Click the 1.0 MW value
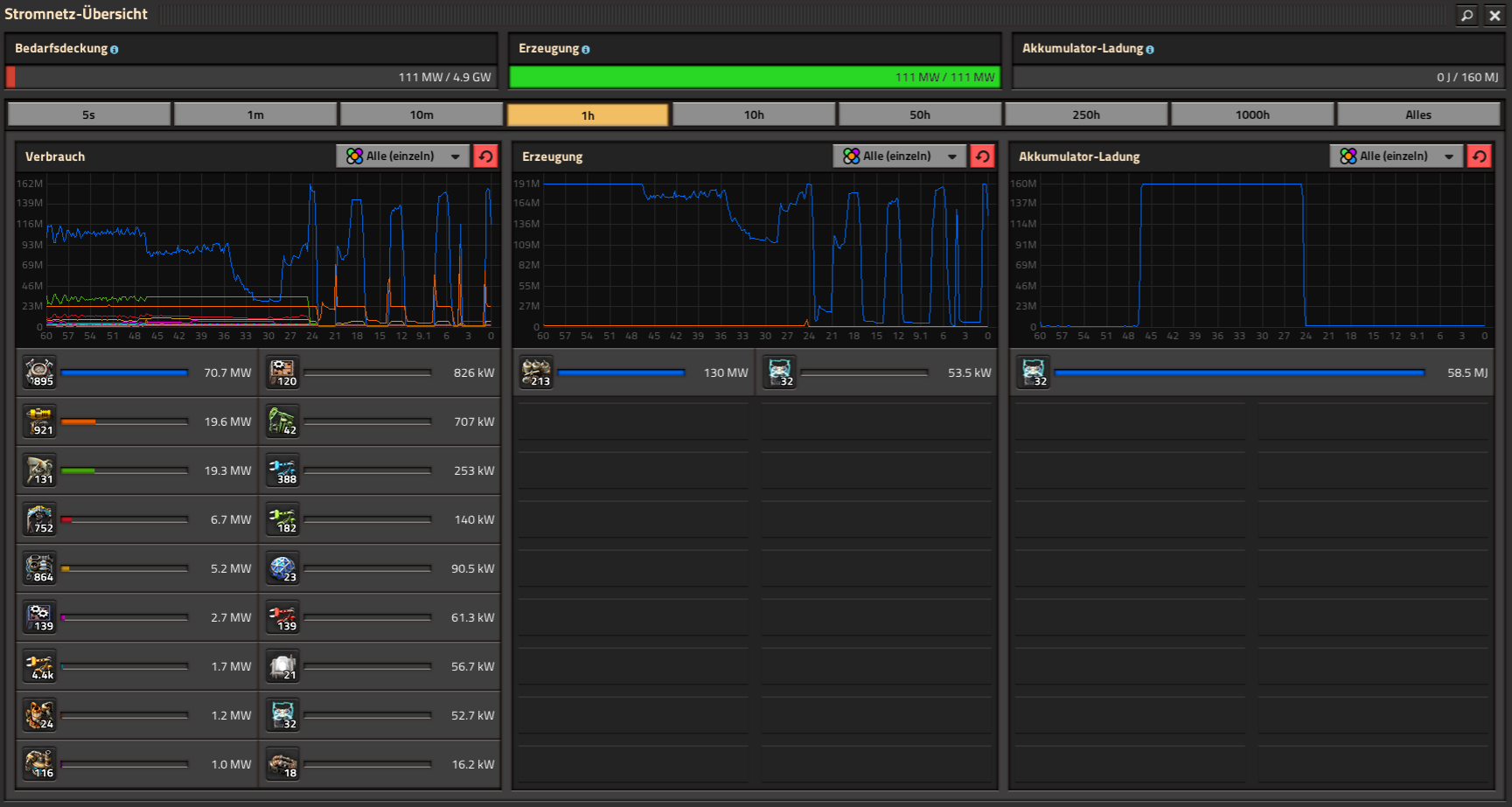This screenshot has width=1512, height=807. (231, 765)
